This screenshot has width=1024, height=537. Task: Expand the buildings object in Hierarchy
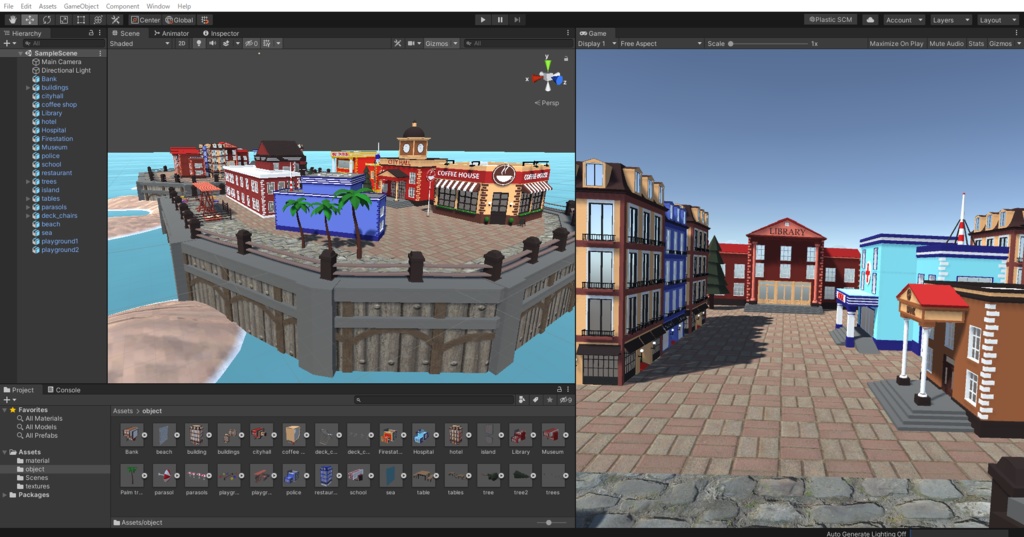pyautogui.click(x=28, y=88)
